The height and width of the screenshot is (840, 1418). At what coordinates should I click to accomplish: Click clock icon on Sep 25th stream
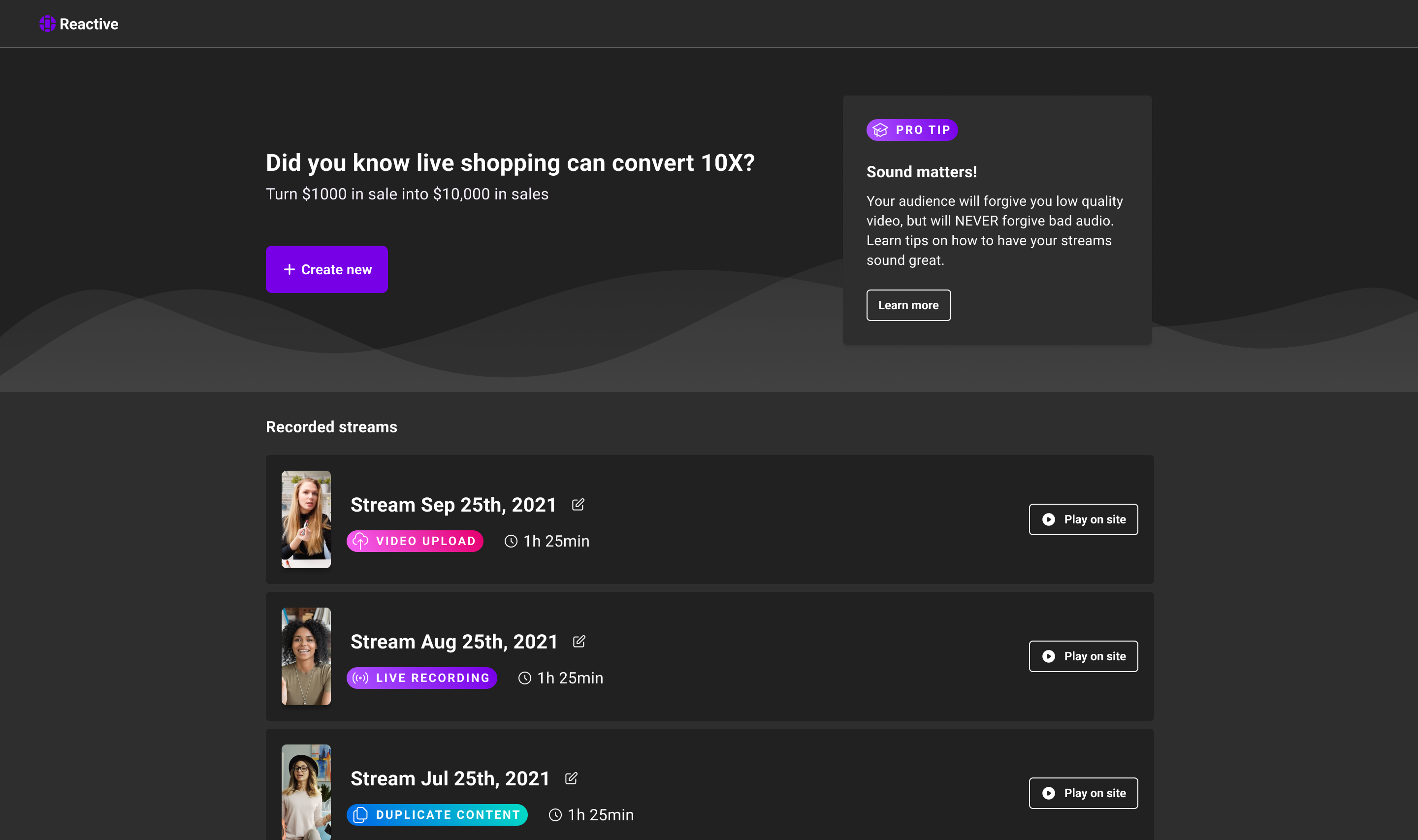pyautogui.click(x=511, y=541)
